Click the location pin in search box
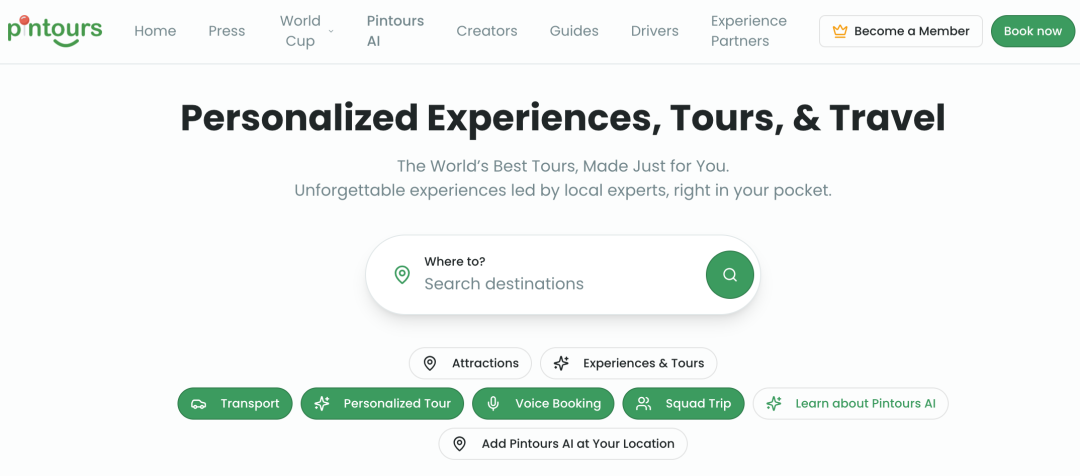Viewport: 1080px width, 476px height. click(402, 275)
